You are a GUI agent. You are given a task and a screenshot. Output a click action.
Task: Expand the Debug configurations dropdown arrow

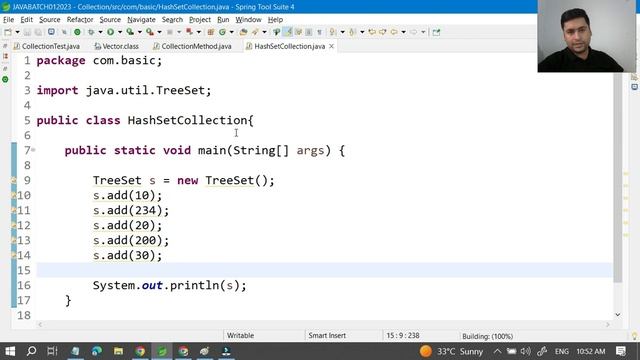click(x=100, y=32)
